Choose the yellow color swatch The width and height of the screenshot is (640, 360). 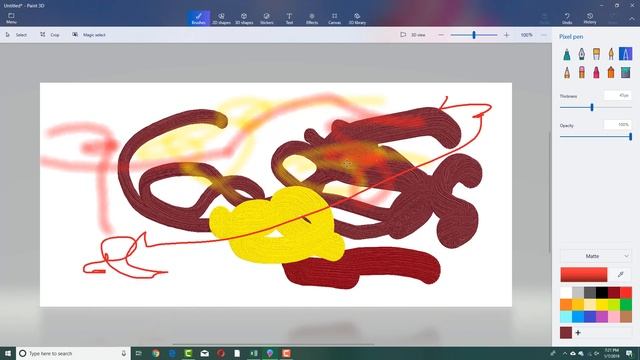point(602,304)
